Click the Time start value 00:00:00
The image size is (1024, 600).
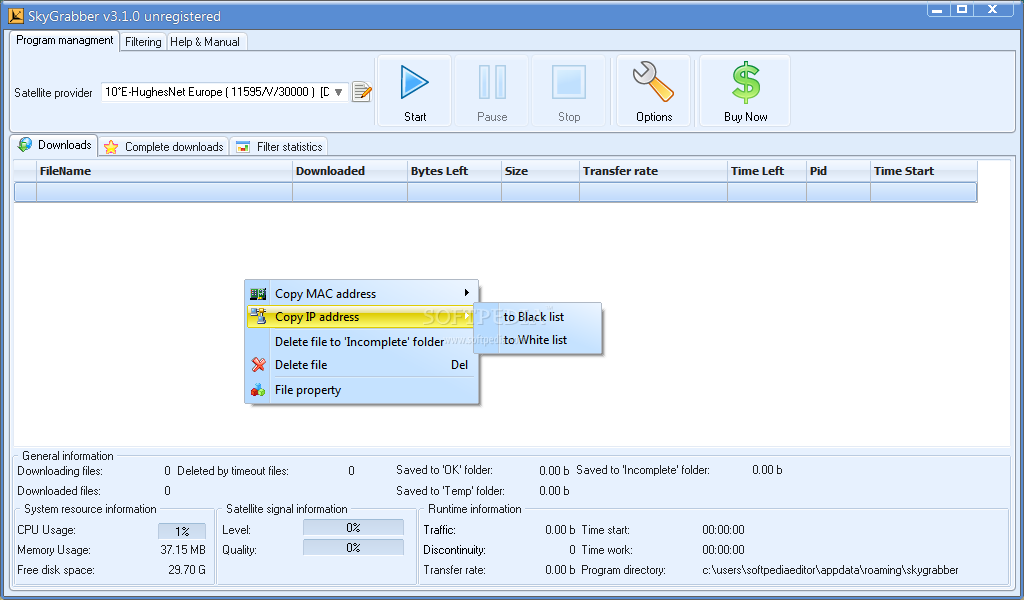tap(723, 529)
